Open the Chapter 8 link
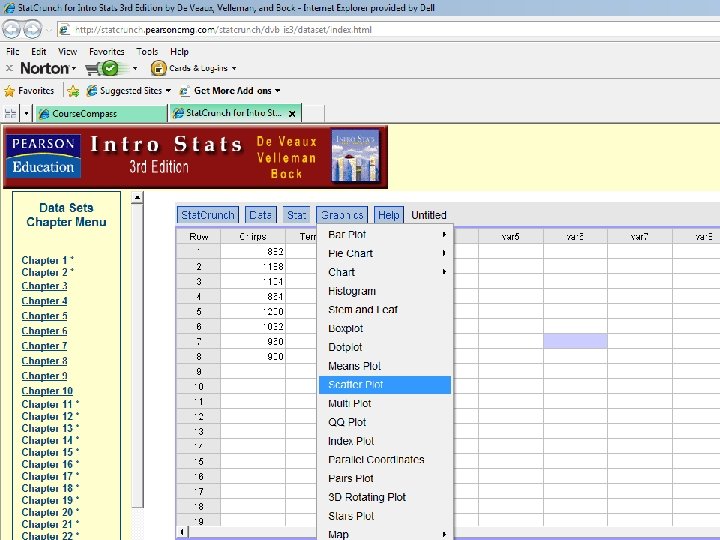720x540 pixels. point(45,361)
